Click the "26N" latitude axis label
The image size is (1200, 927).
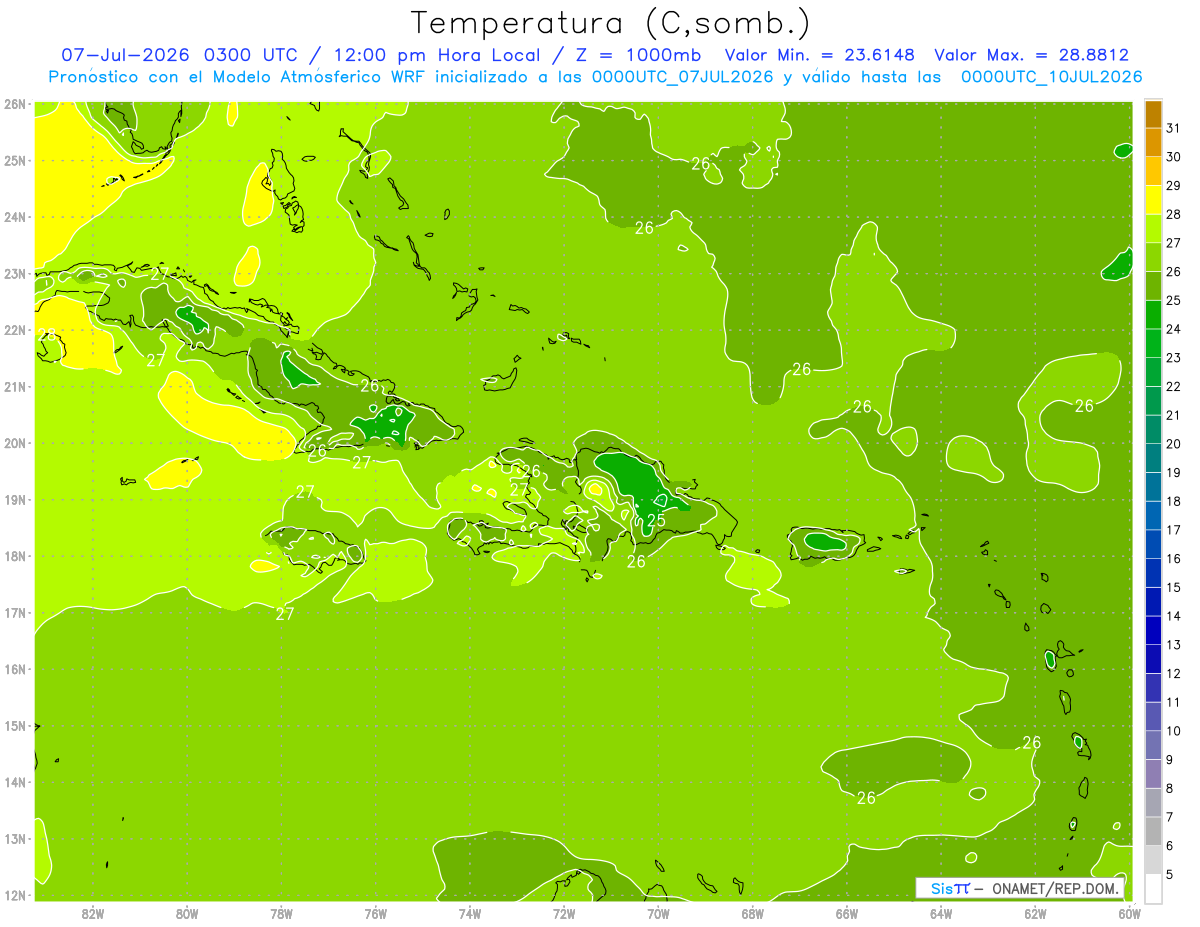15,103
